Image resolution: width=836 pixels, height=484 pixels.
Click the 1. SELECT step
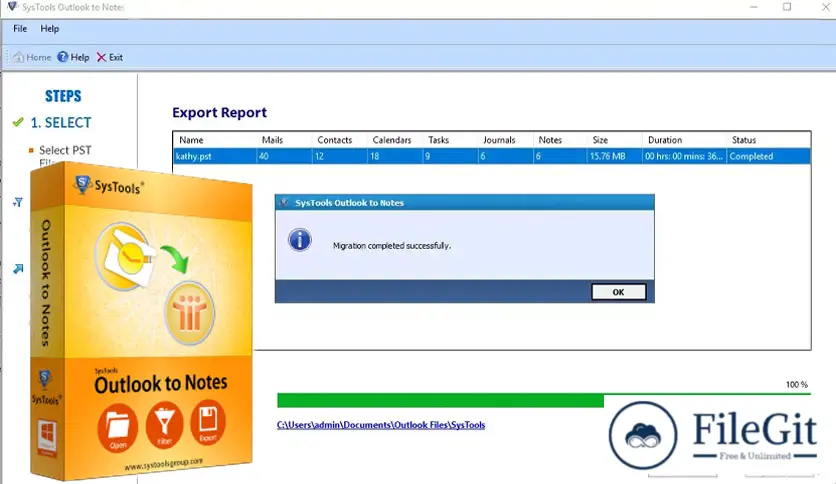(x=61, y=123)
